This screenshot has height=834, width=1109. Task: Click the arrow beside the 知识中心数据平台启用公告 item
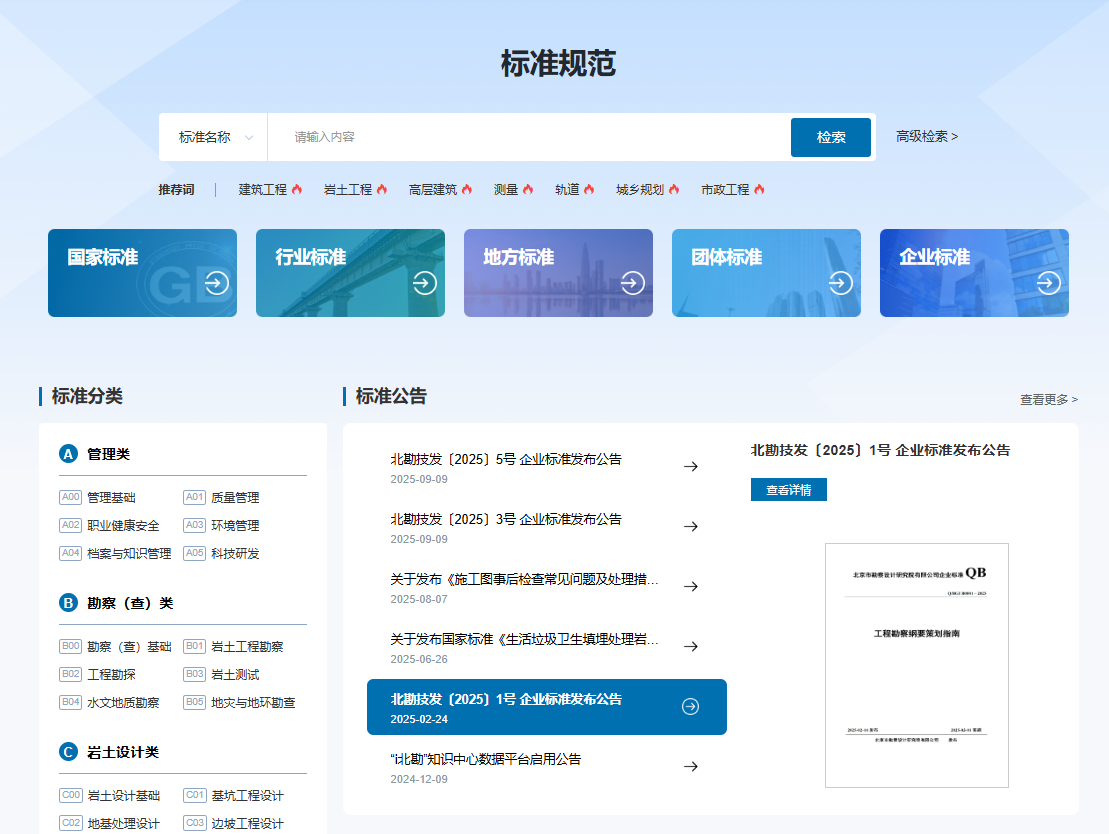691,766
